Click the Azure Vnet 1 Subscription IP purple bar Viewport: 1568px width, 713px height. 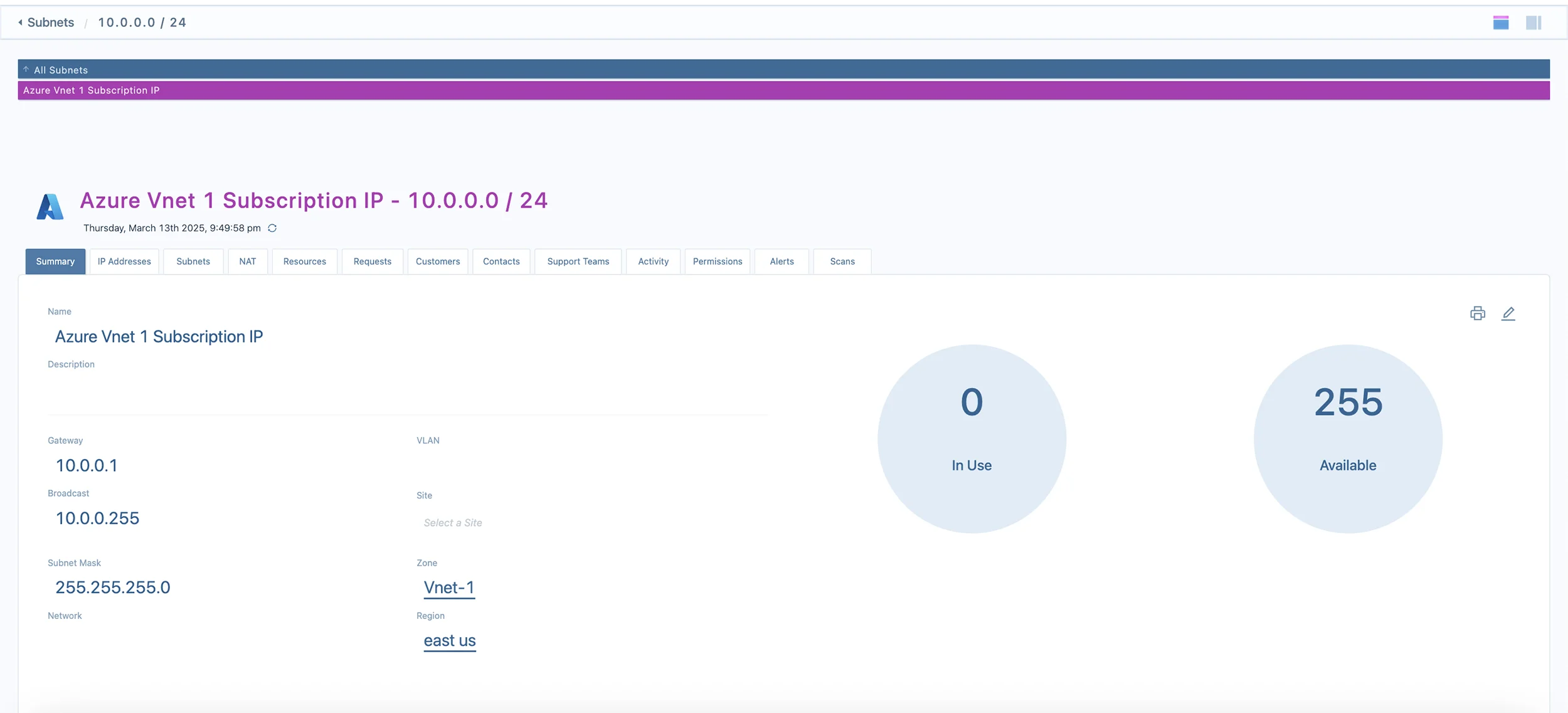tap(783, 90)
